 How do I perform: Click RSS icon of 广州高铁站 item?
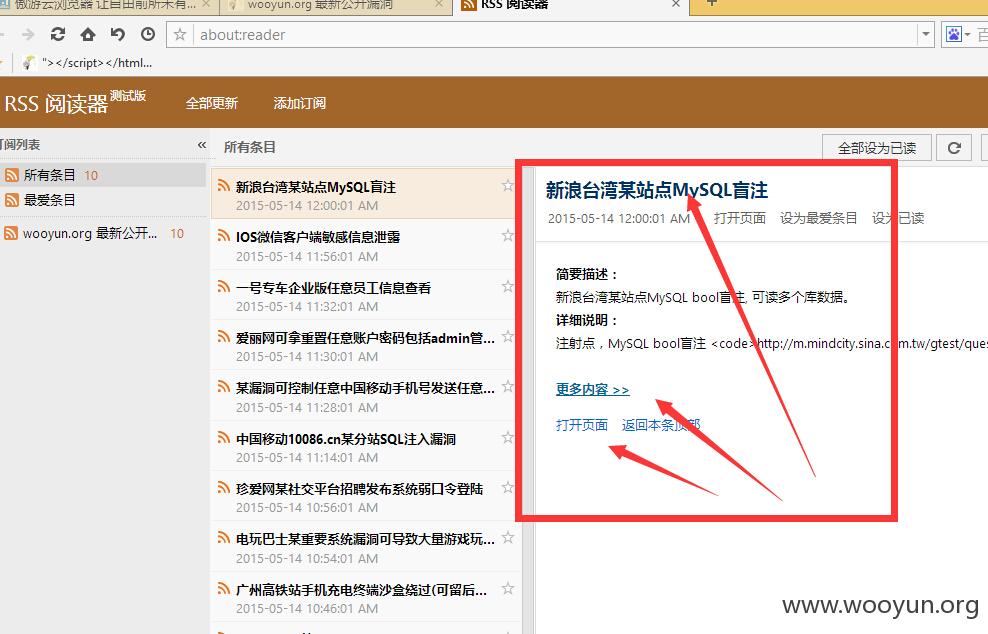(224, 589)
